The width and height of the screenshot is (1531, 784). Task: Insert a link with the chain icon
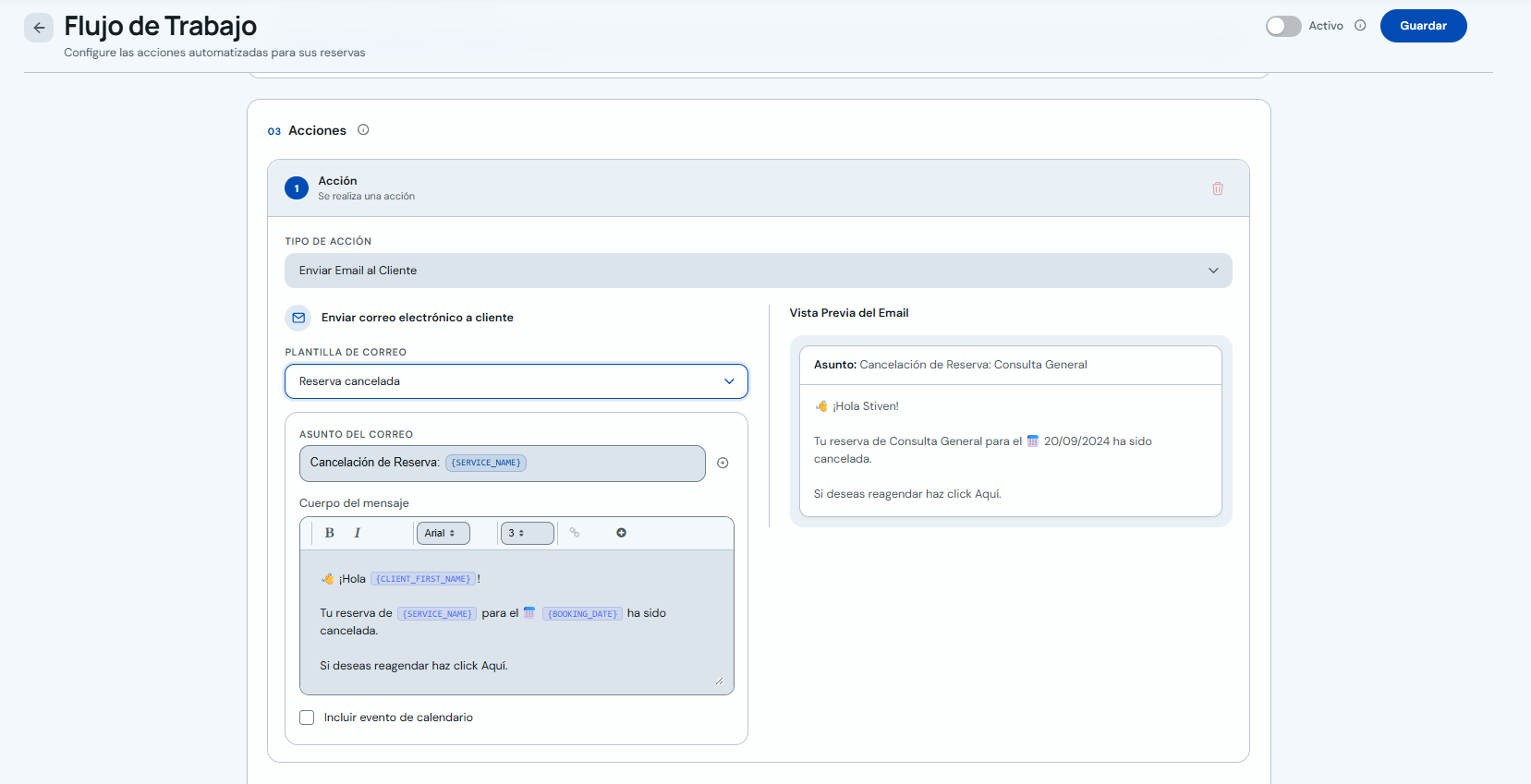point(575,533)
